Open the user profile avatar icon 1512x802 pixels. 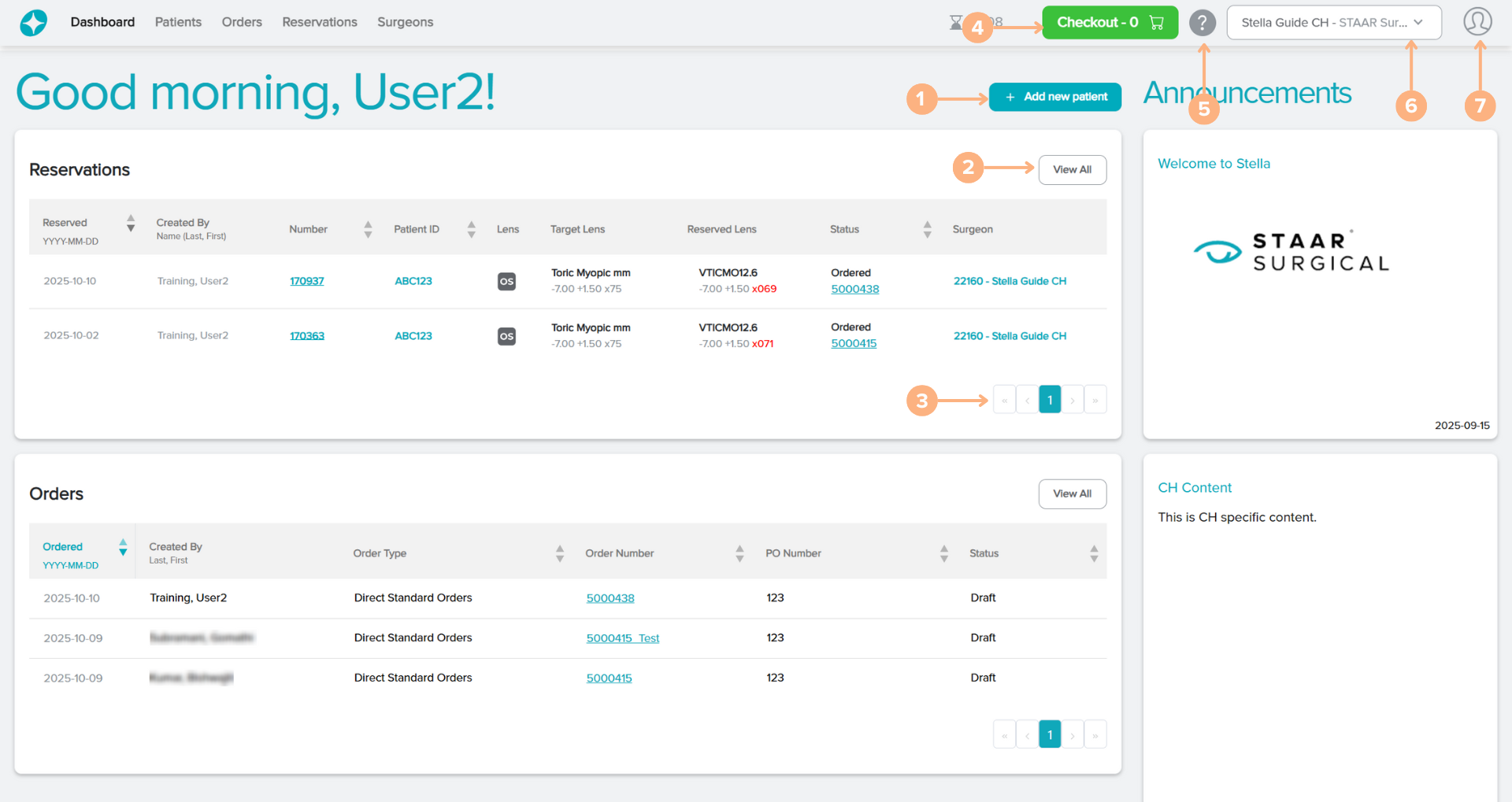1477,22
